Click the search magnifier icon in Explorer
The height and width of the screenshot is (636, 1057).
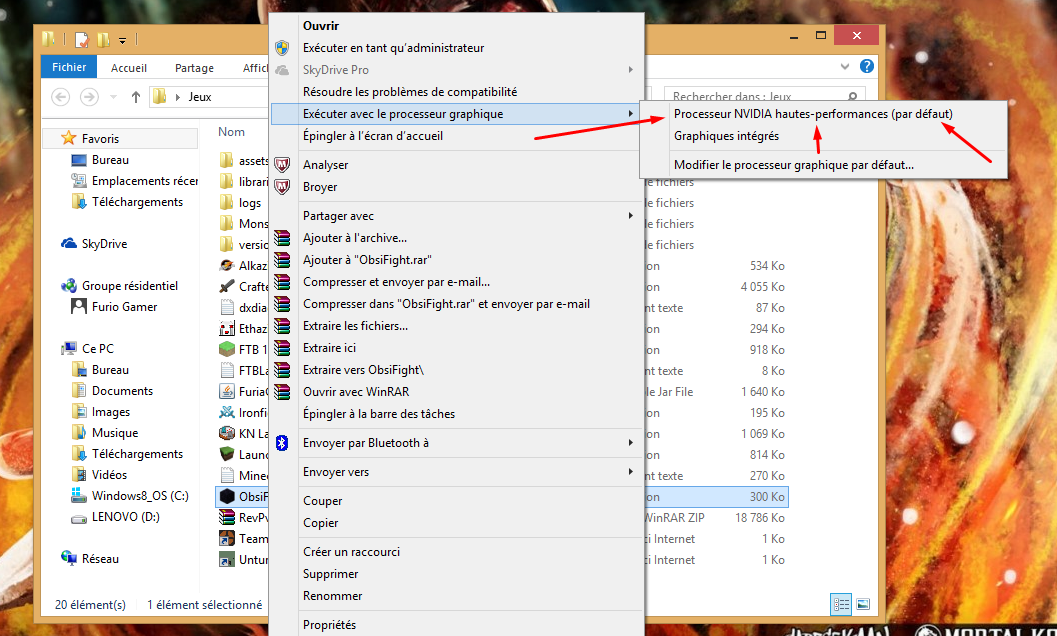pos(852,97)
